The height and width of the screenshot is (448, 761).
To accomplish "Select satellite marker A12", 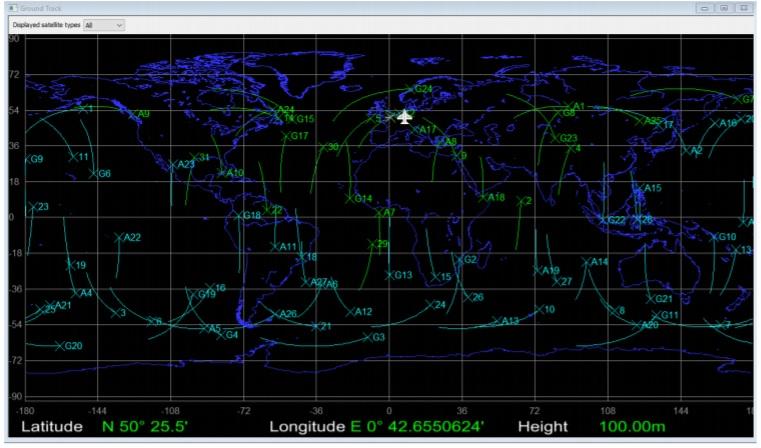I will 350,312.
